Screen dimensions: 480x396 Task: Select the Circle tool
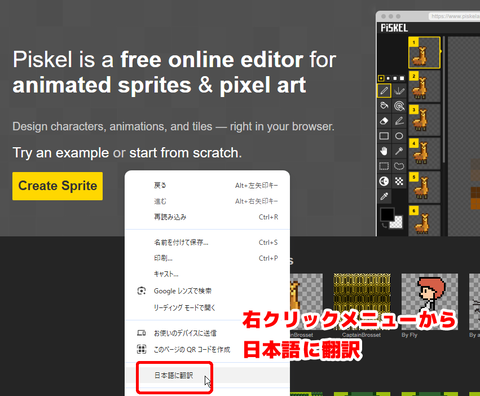coord(399,136)
